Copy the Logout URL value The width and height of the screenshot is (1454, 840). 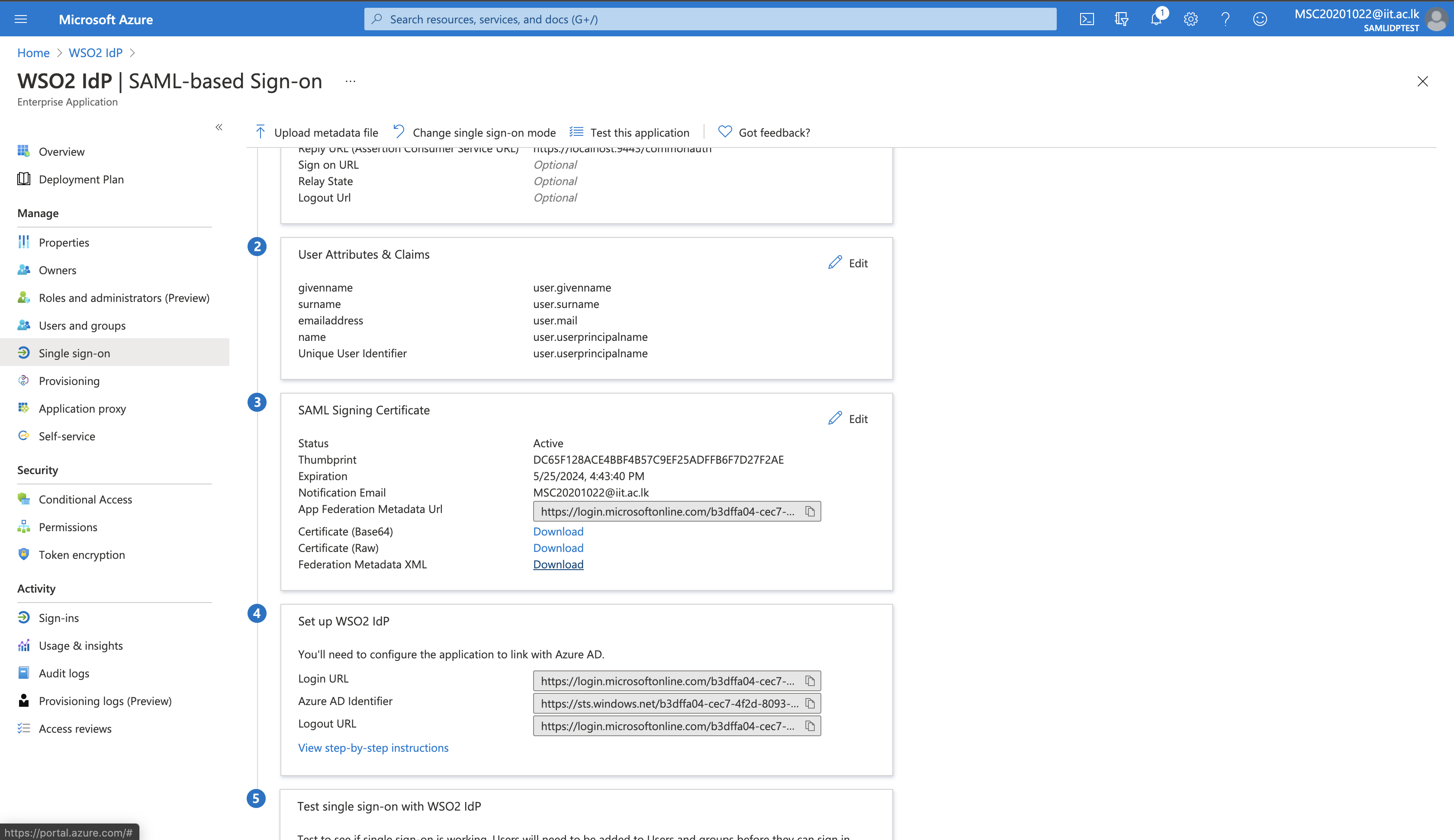click(810, 726)
